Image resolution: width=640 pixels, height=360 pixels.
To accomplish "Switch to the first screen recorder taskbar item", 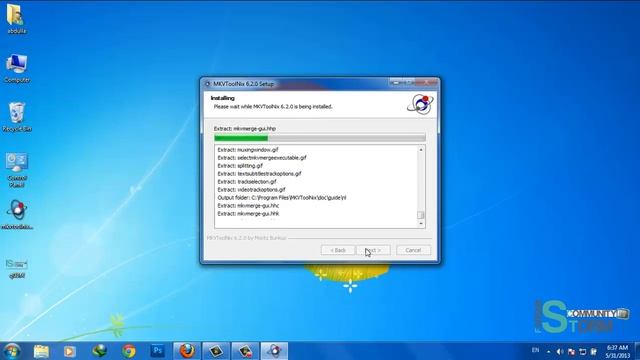I will 216,351.
